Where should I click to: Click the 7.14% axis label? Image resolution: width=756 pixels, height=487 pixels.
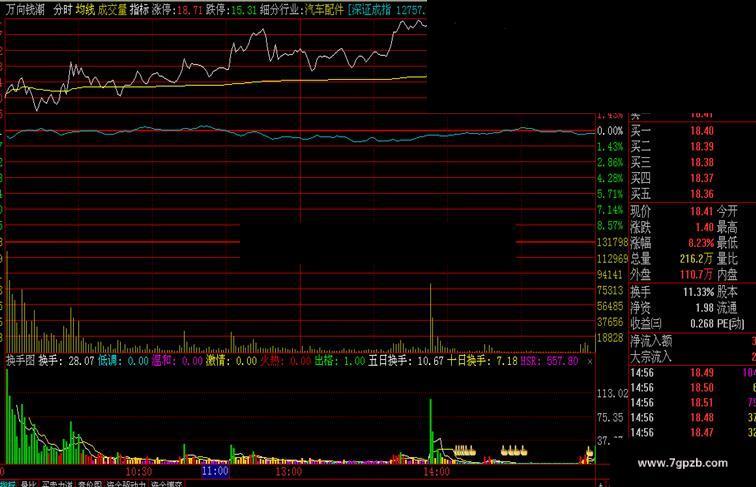coord(610,210)
